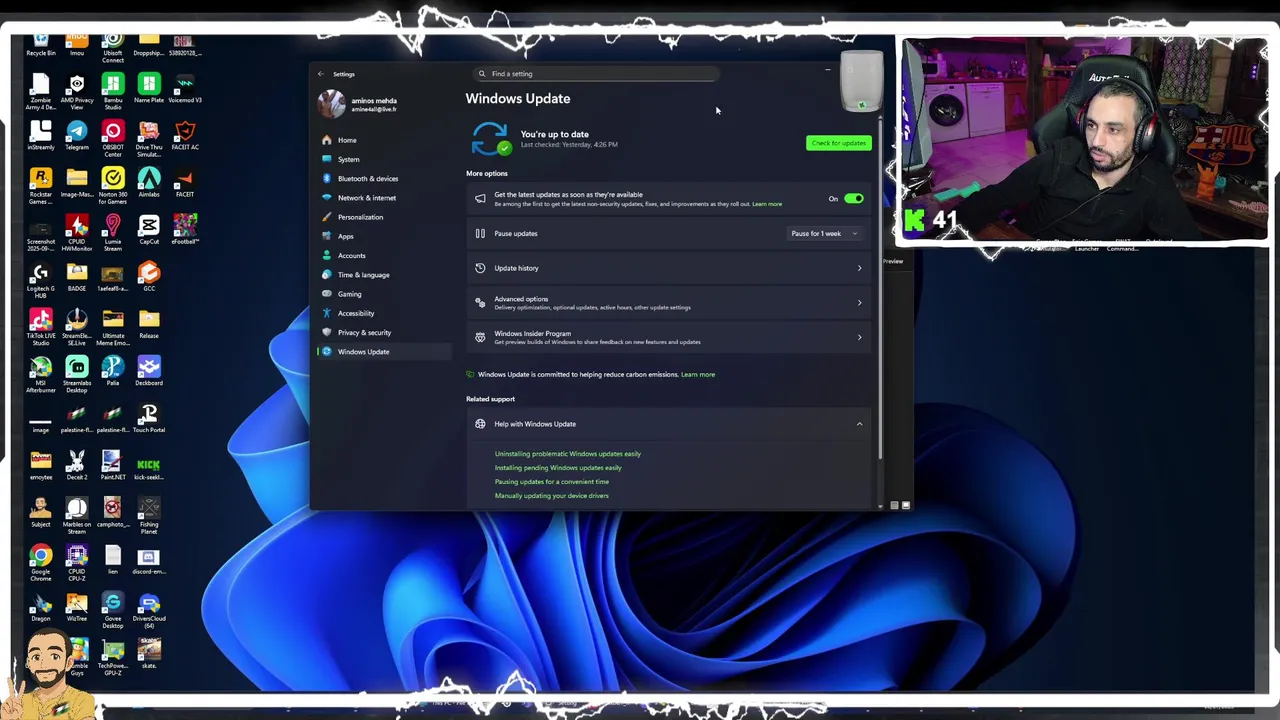Select MSI Afterburner desktop icon

tap(40, 373)
